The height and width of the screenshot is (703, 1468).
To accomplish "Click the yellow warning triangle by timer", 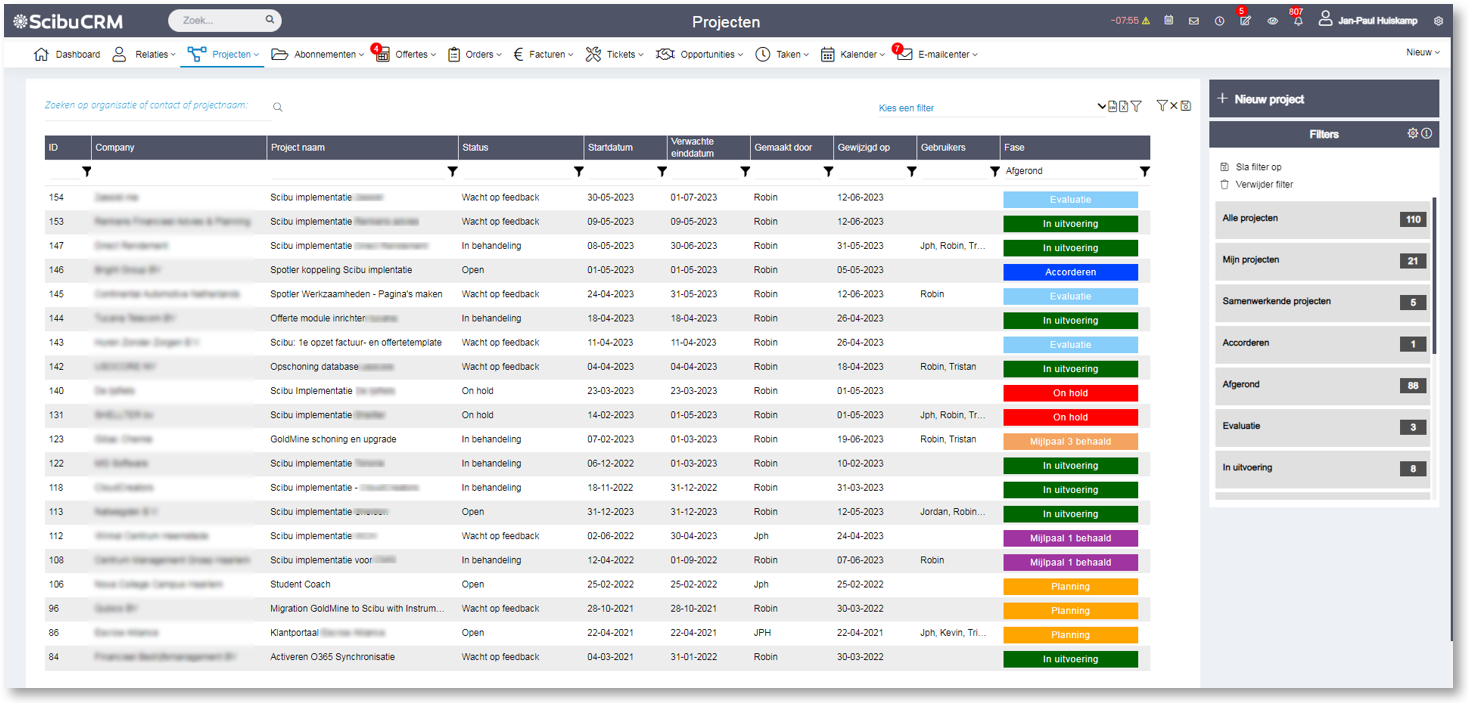I will [1146, 20].
